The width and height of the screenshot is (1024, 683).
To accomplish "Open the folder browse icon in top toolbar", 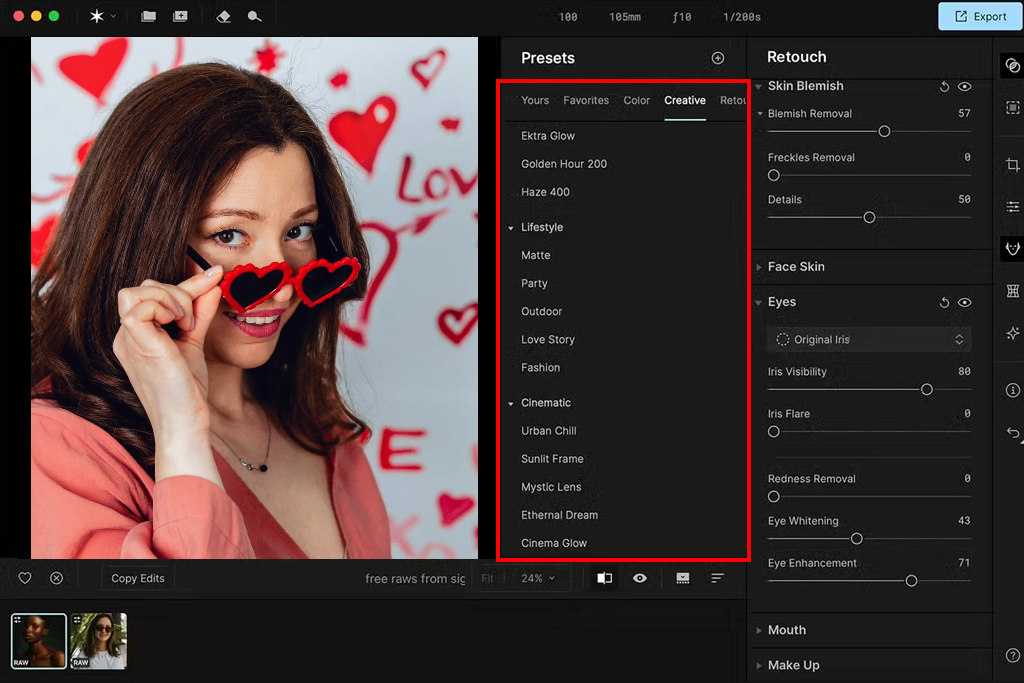I will click(x=149, y=16).
